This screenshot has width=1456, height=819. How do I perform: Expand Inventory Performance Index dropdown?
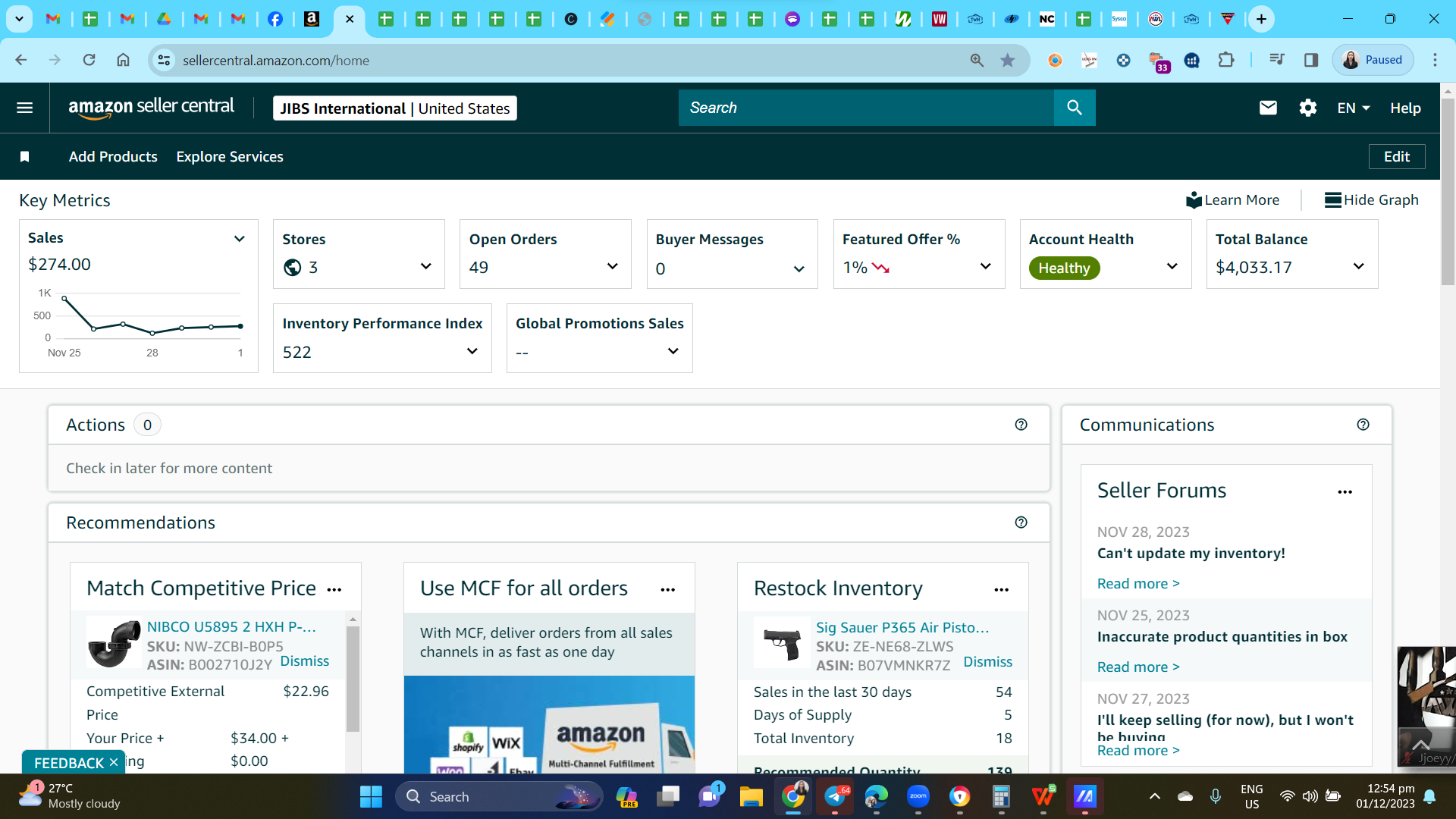[x=472, y=352]
